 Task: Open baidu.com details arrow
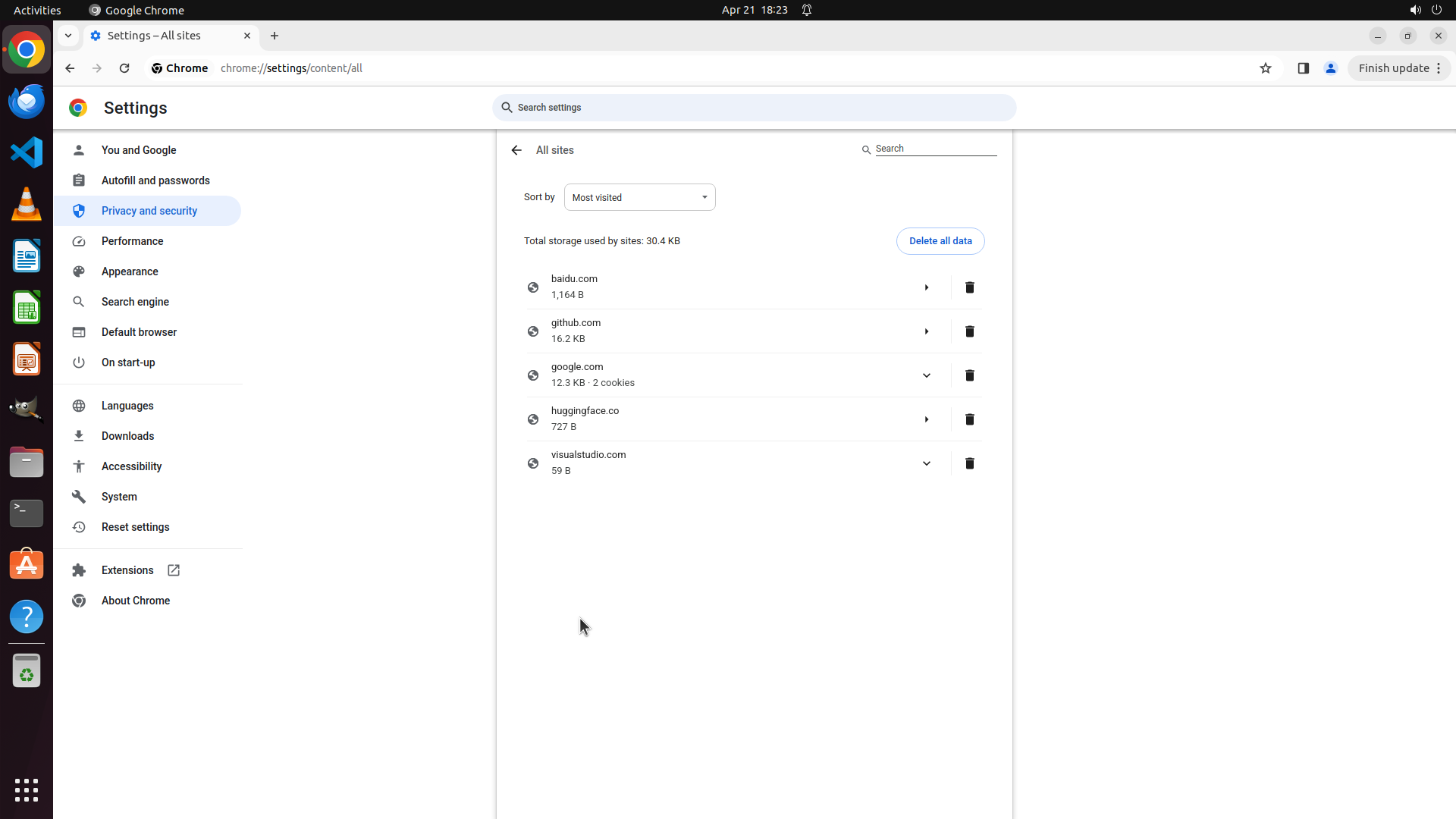(x=926, y=287)
